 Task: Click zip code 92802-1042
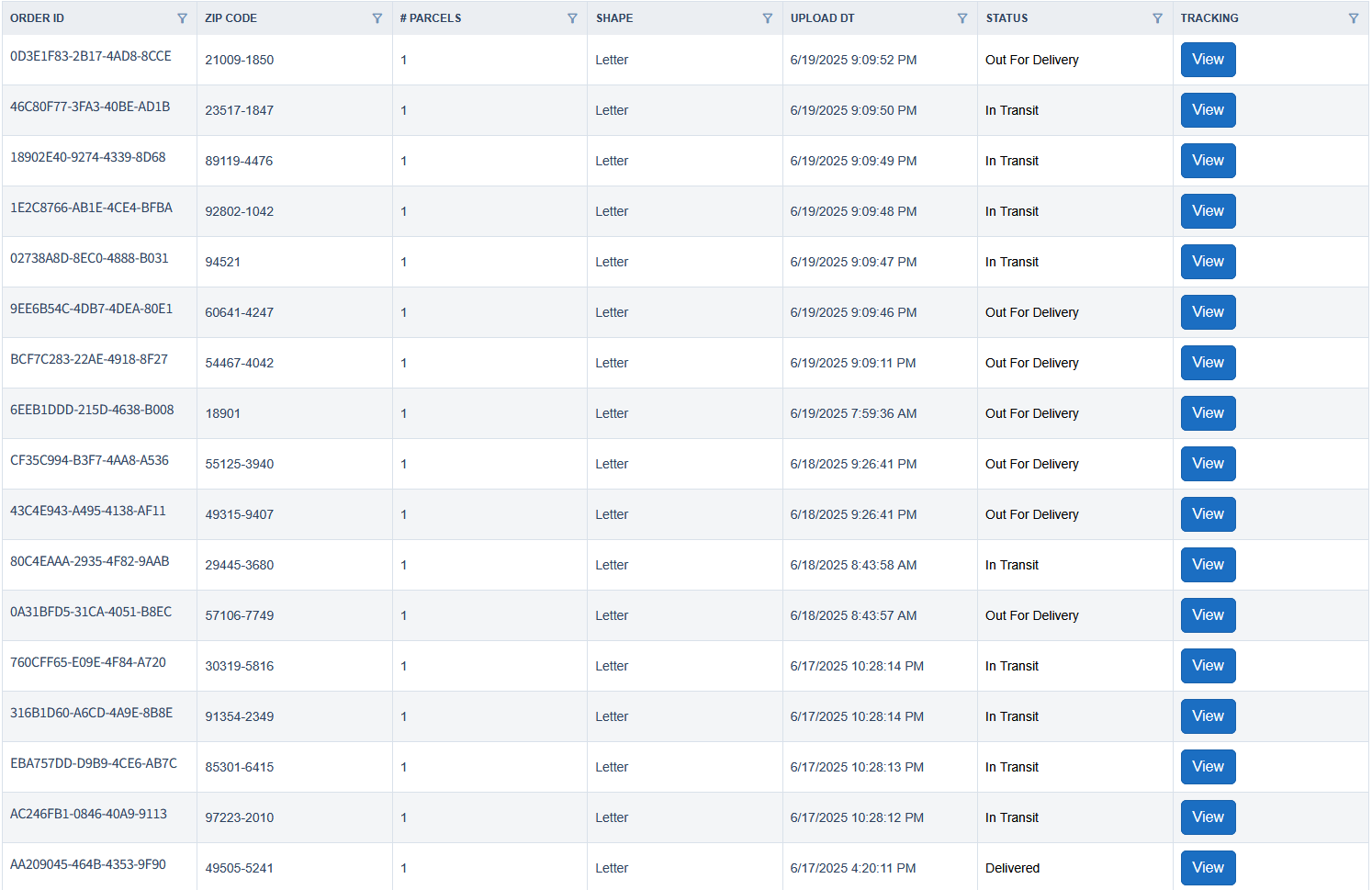[x=240, y=211]
